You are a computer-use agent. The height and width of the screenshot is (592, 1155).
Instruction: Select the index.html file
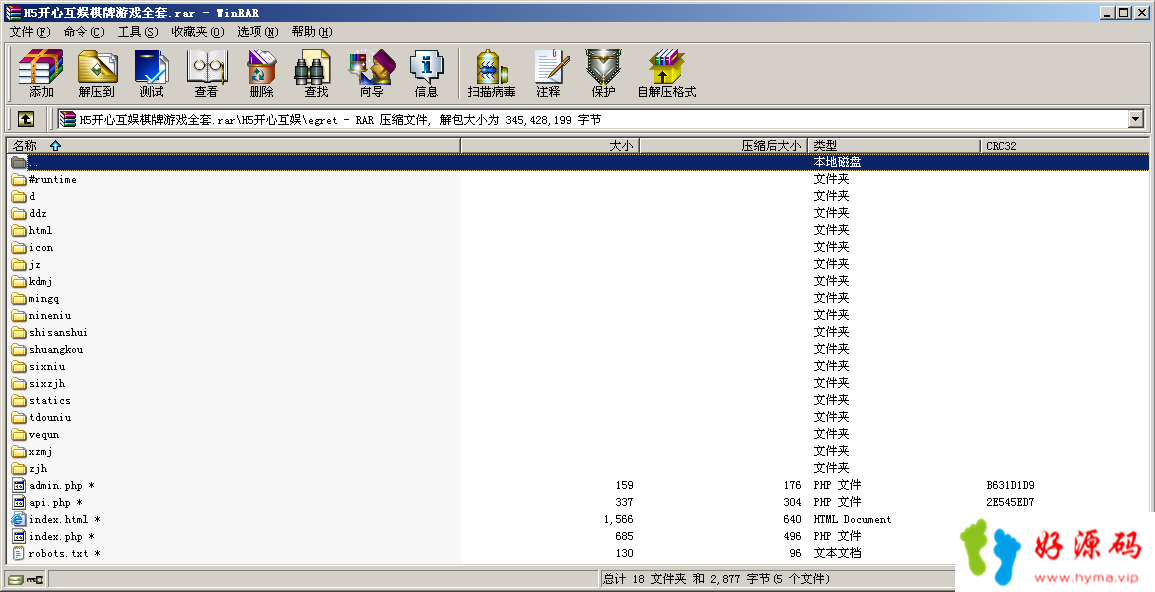[58, 519]
